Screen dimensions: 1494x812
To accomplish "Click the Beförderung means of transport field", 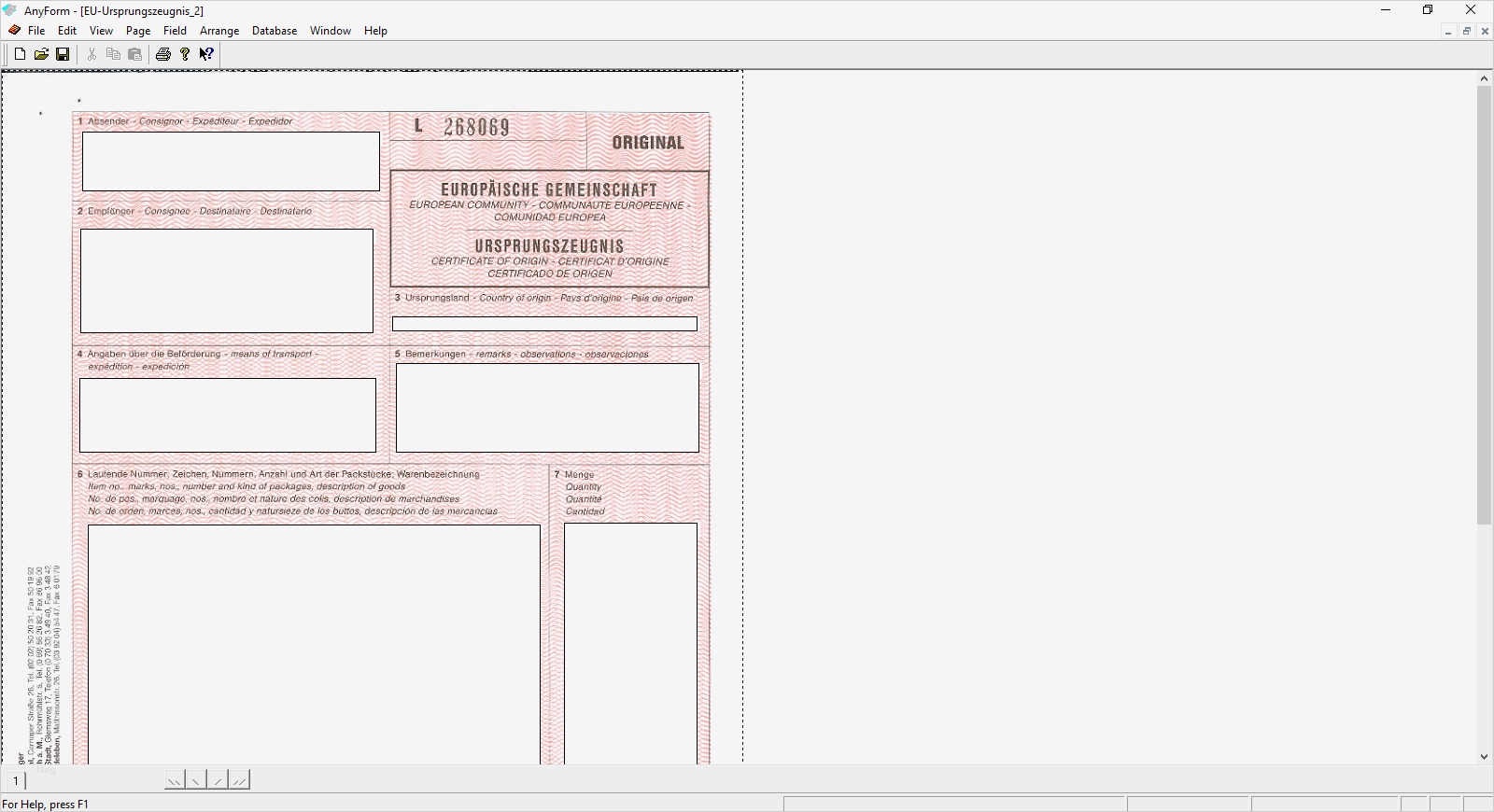I will pos(228,415).
